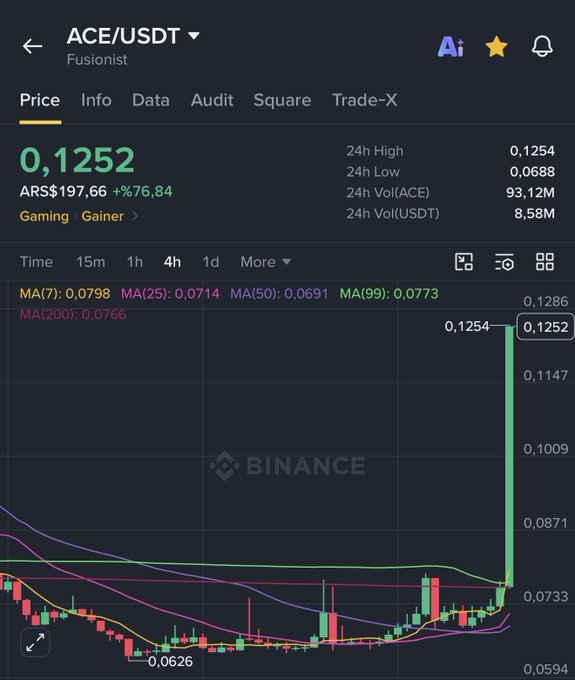
Task: Click the 0,0871 price axis label
Action: [x=546, y=523]
